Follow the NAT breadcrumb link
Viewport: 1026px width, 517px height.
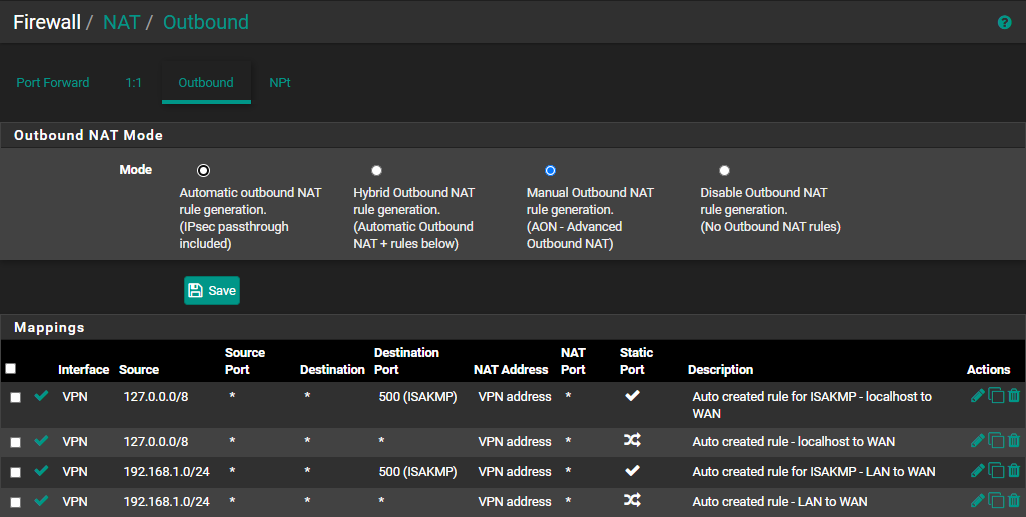[x=122, y=22]
